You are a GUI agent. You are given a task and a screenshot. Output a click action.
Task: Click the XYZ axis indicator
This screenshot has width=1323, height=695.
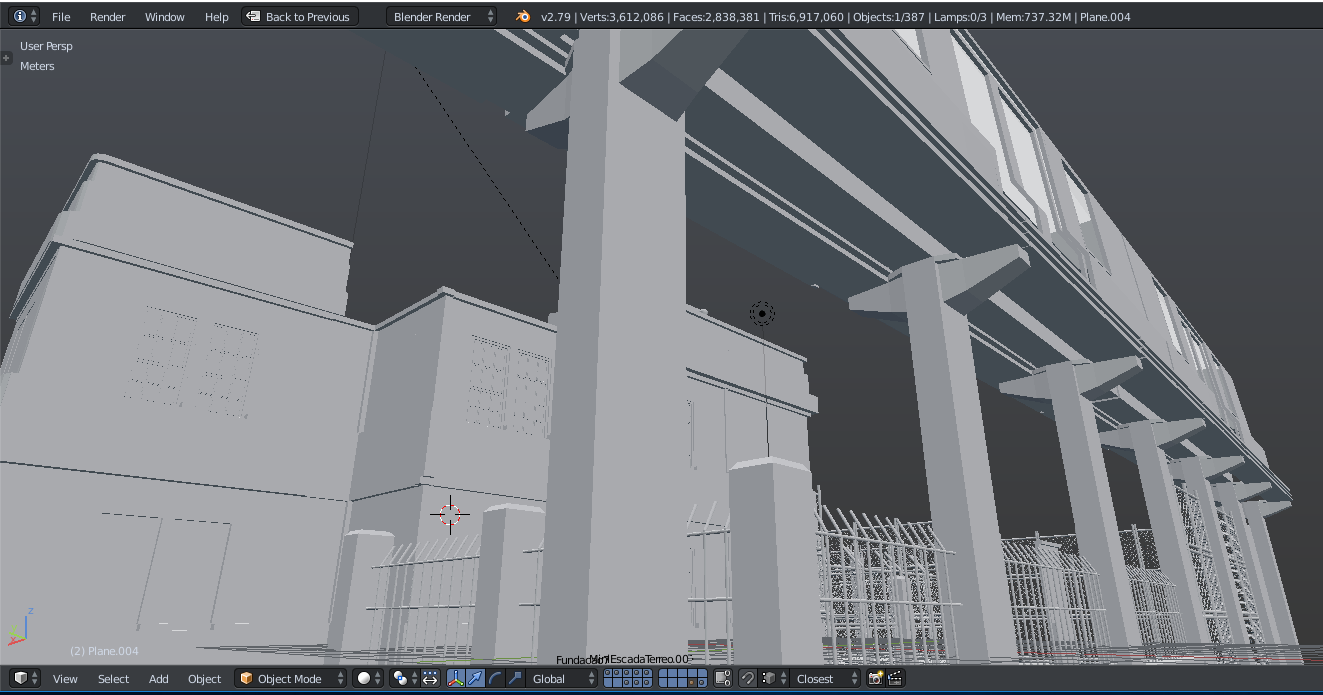coord(19,626)
